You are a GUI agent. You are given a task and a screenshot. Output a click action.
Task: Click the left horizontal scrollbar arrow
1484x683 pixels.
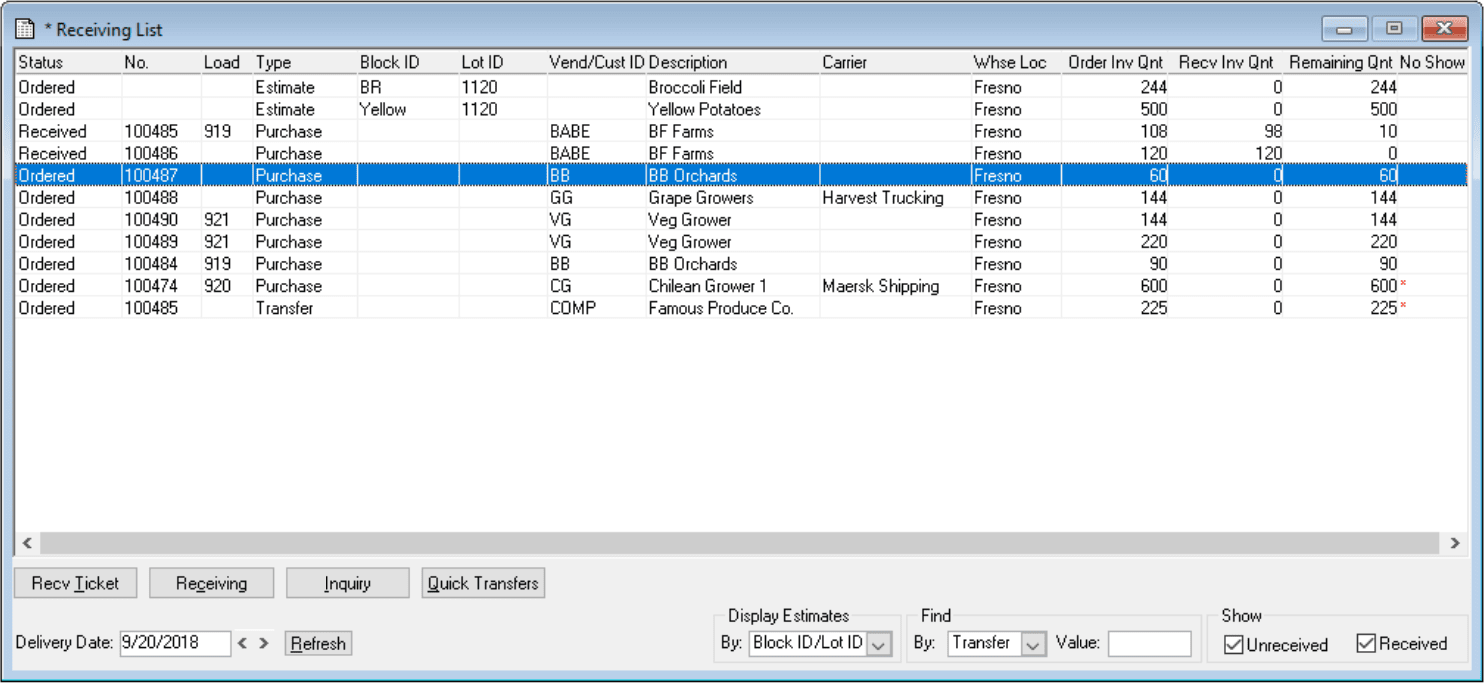click(25, 543)
